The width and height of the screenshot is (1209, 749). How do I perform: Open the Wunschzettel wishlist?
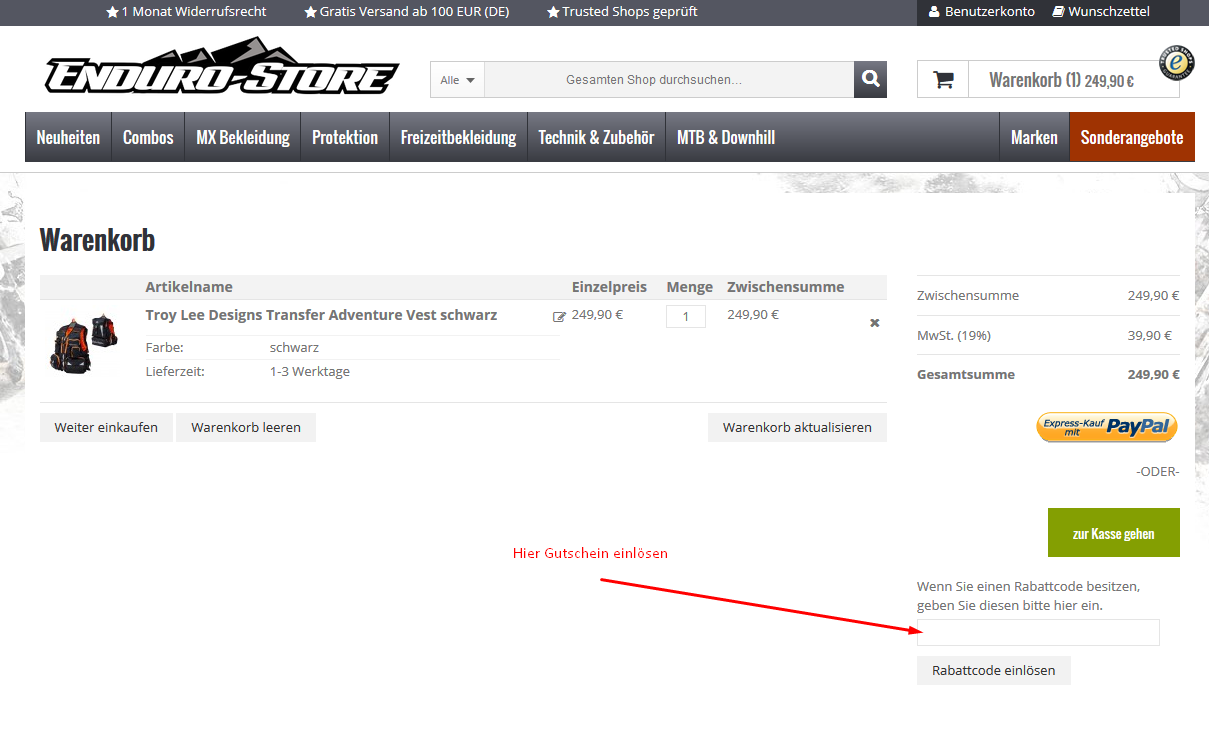click(1101, 12)
